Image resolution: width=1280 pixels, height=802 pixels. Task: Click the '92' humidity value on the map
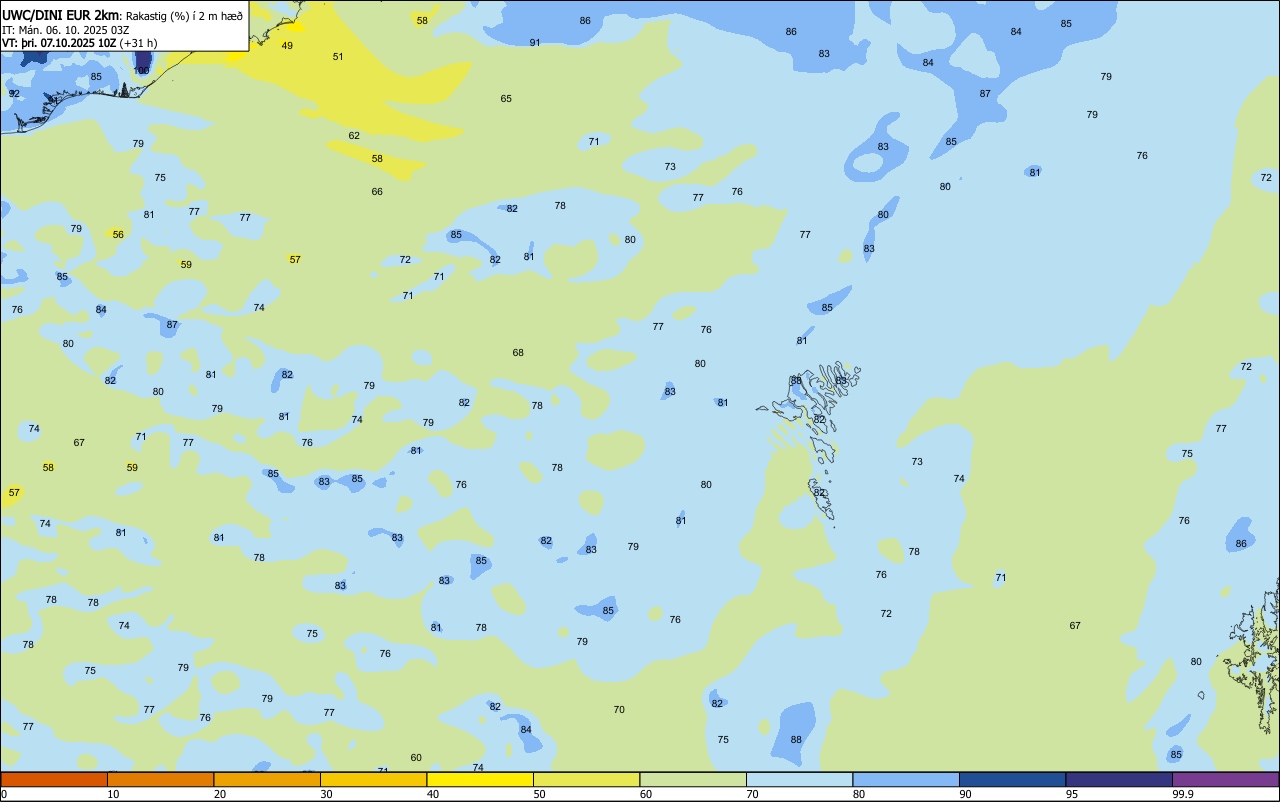14,94
